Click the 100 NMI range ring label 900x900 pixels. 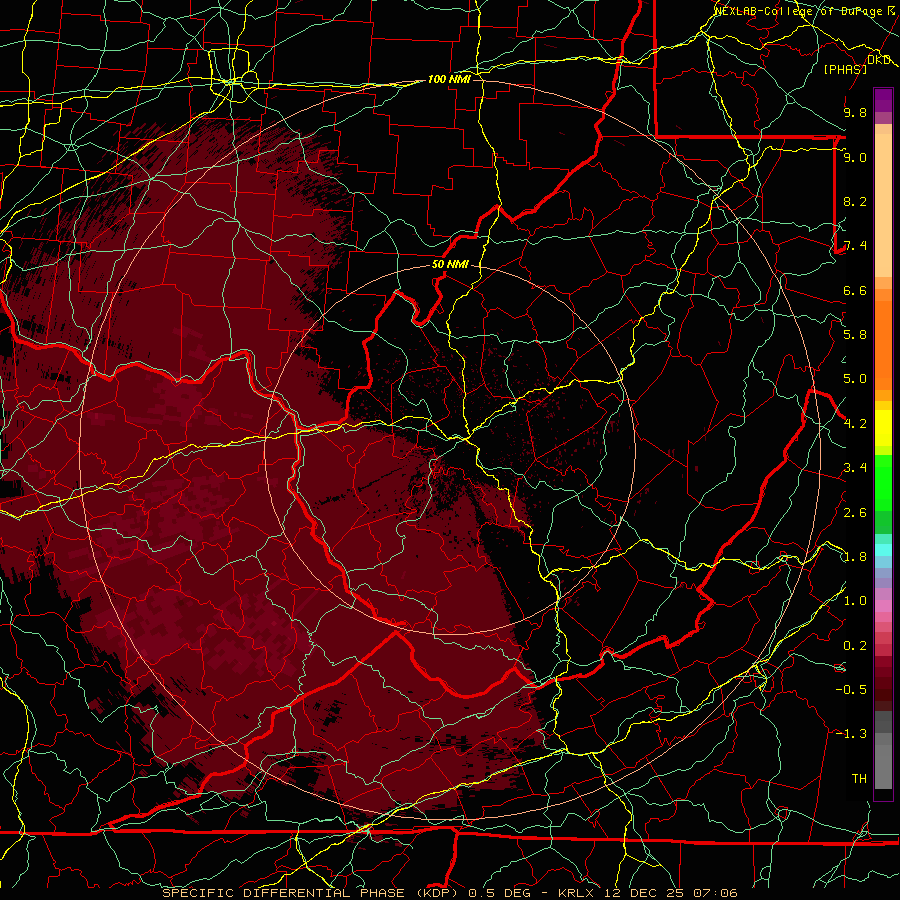(x=449, y=79)
